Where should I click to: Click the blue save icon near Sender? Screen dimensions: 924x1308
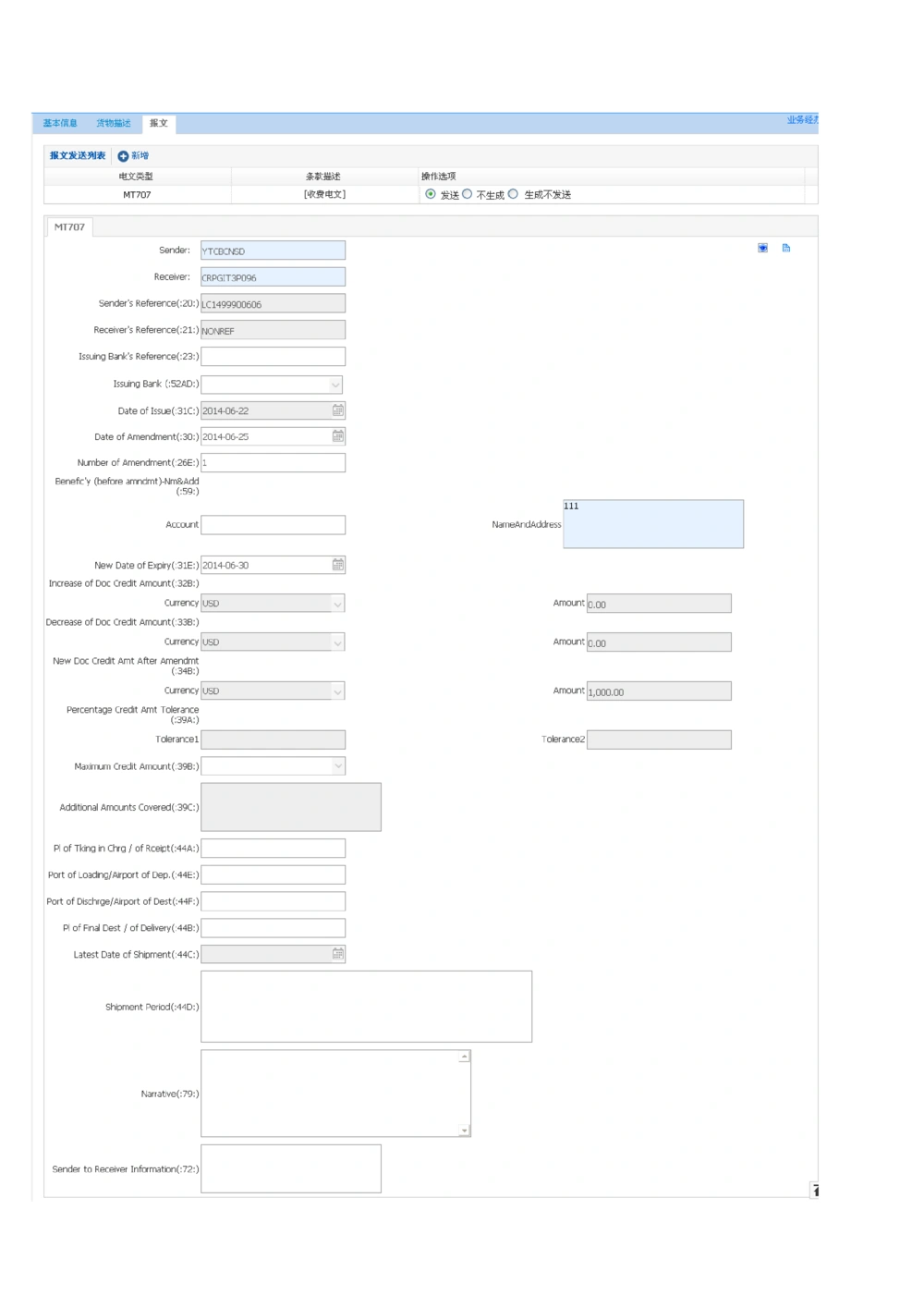click(x=762, y=248)
